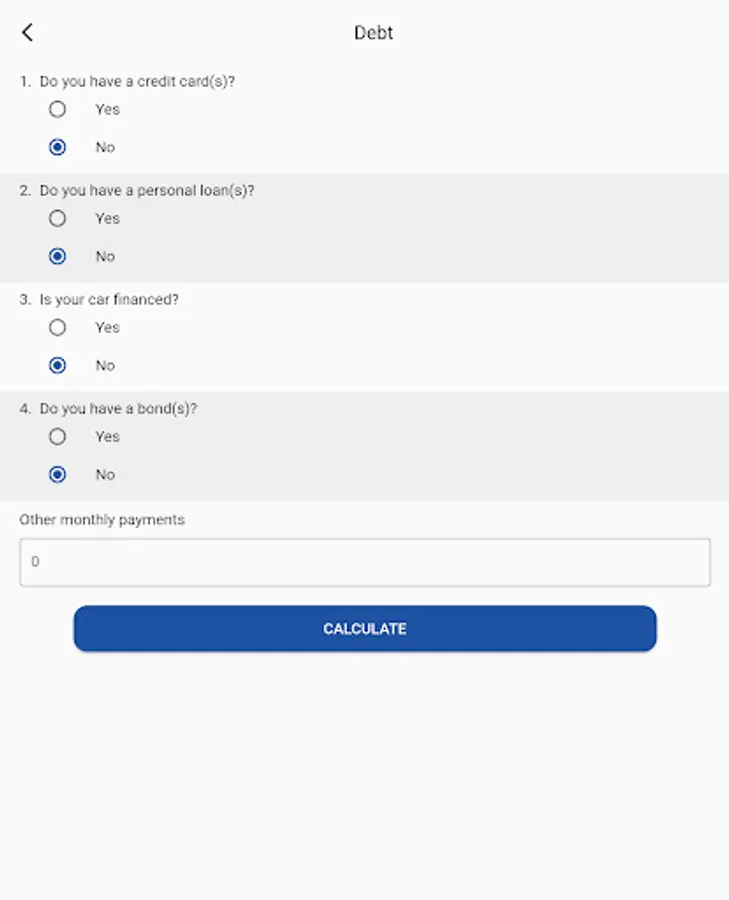Image resolution: width=729 pixels, height=900 pixels.
Task: Tap the "Yes" label text under credit card question
Action: (107, 109)
